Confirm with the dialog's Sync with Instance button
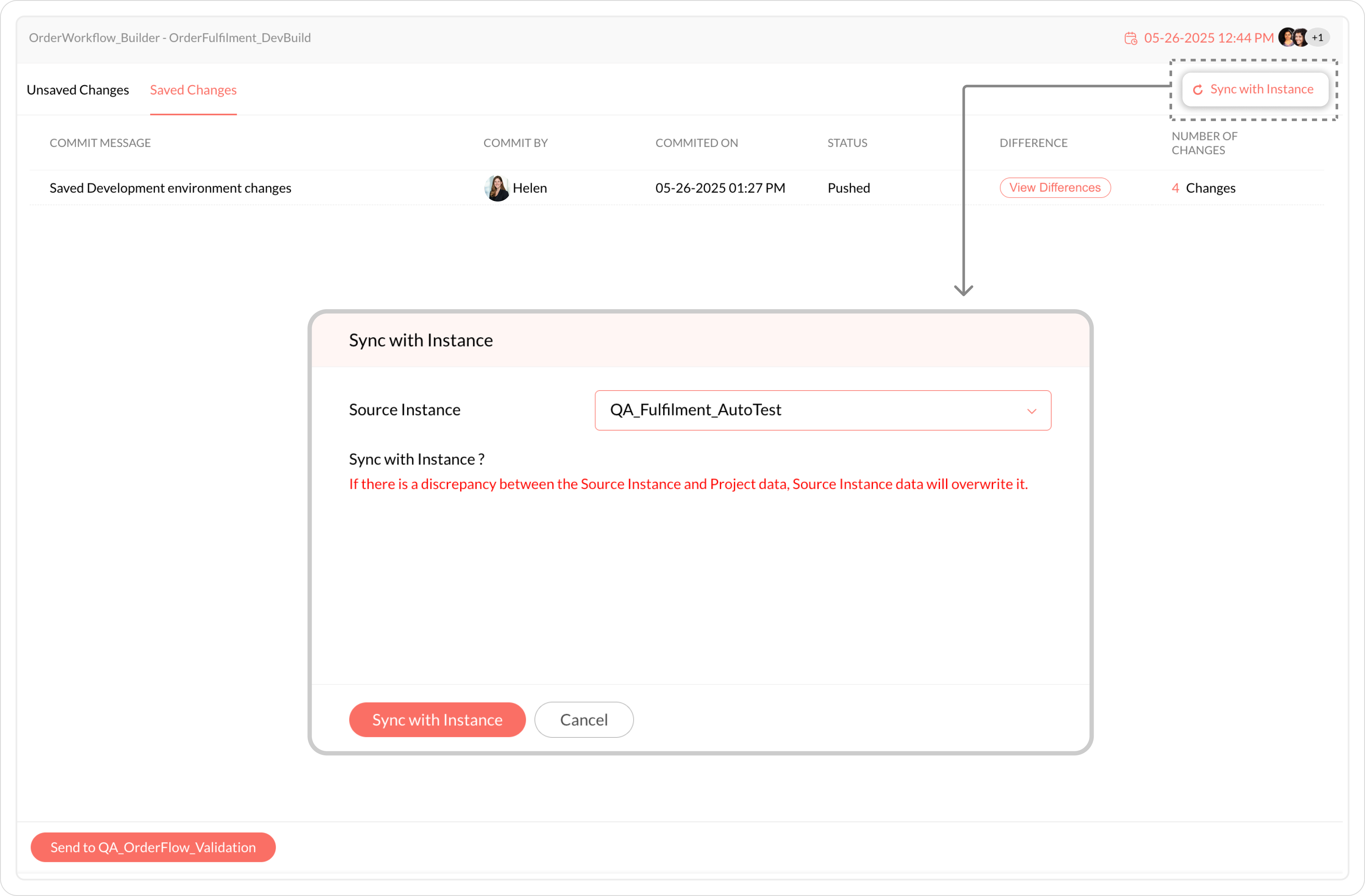 (x=437, y=720)
